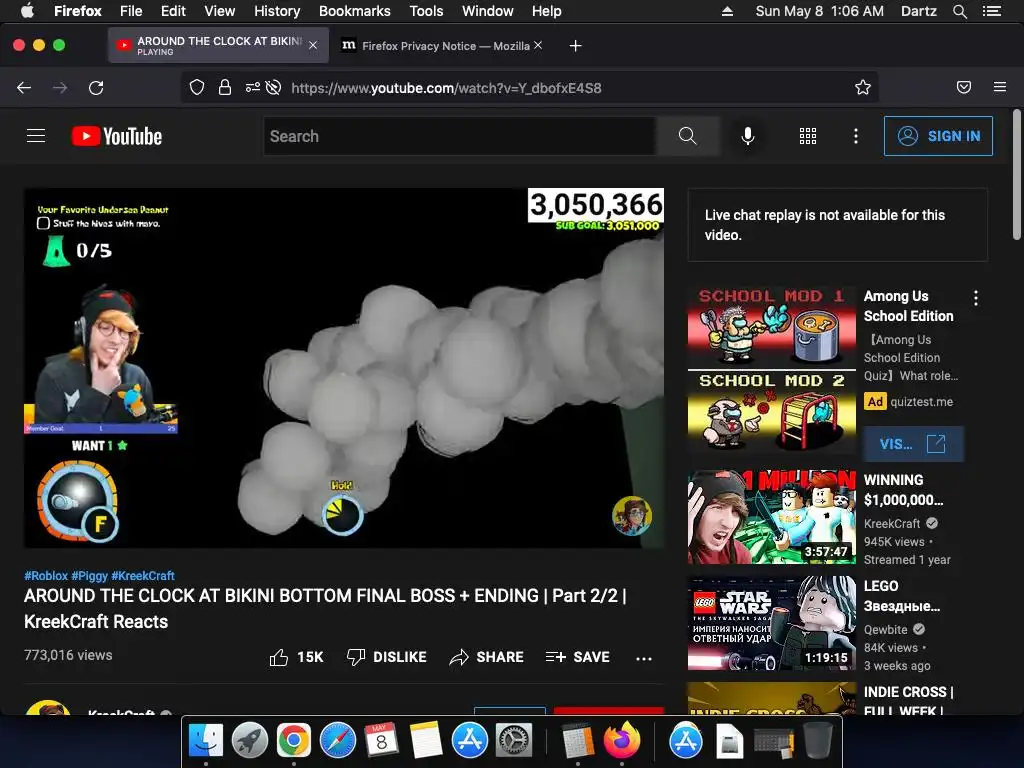
Task: Open Notes from the dock
Action: 426,741
